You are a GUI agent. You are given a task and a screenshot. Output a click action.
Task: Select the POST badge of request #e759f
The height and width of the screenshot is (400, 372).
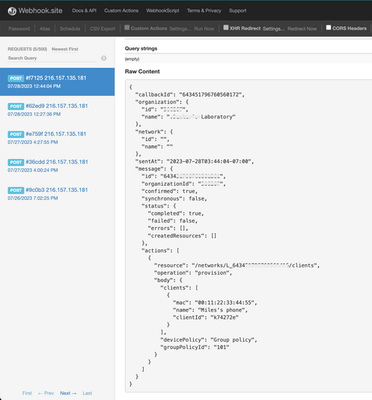[x=16, y=134]
